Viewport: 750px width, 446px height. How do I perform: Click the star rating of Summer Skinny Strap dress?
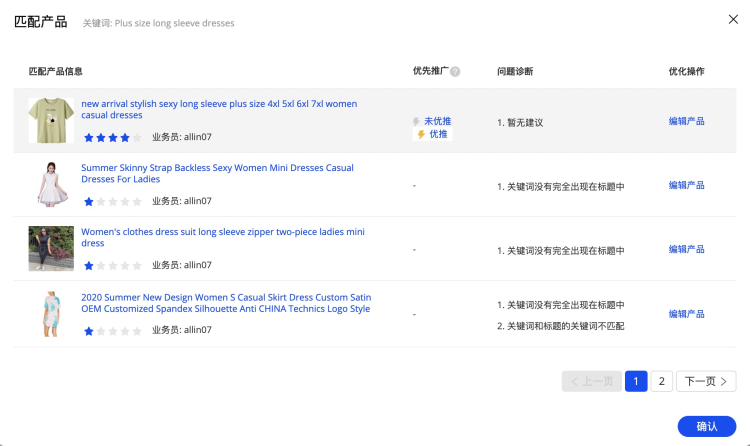113,201
